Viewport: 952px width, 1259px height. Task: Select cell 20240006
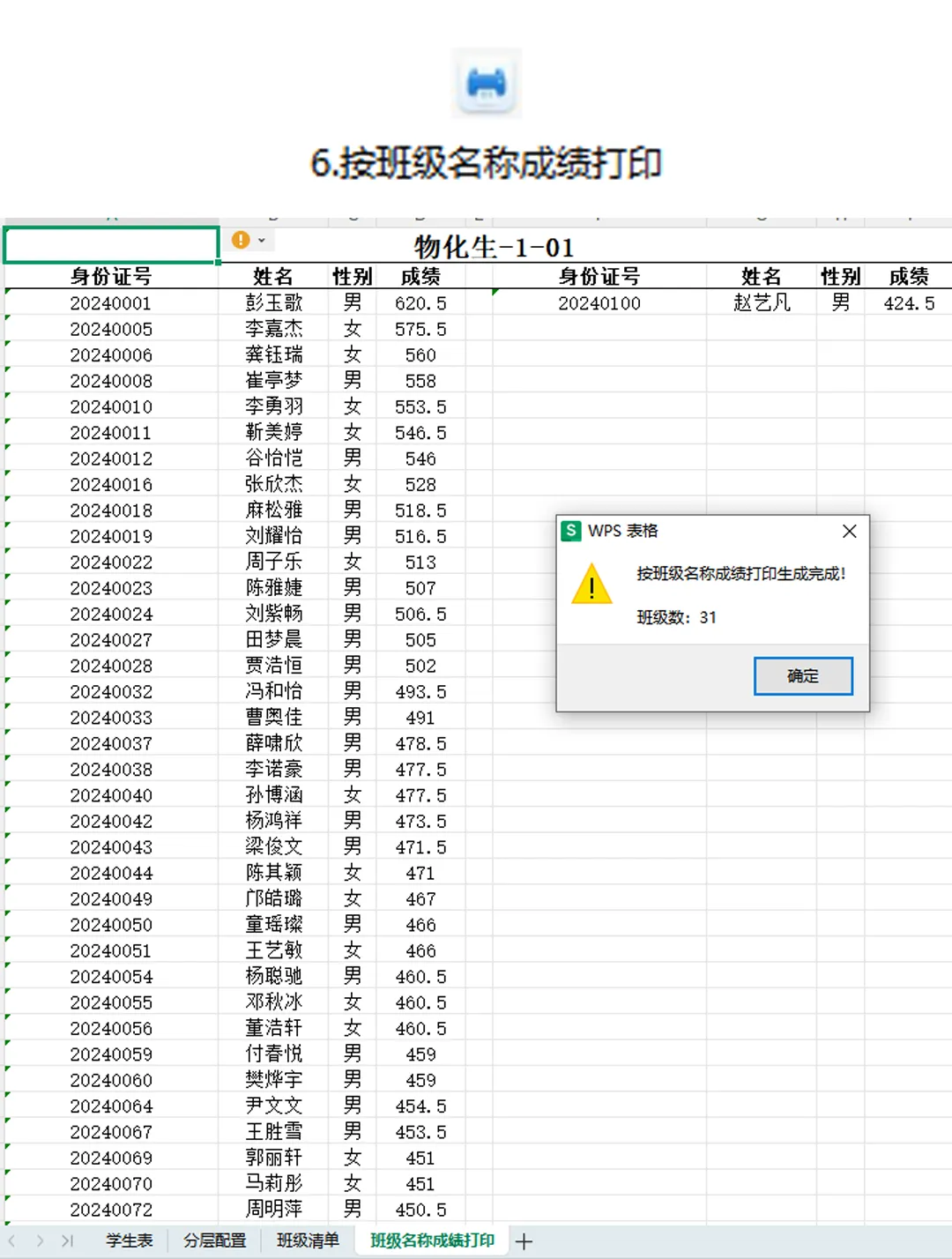point(111,355)
